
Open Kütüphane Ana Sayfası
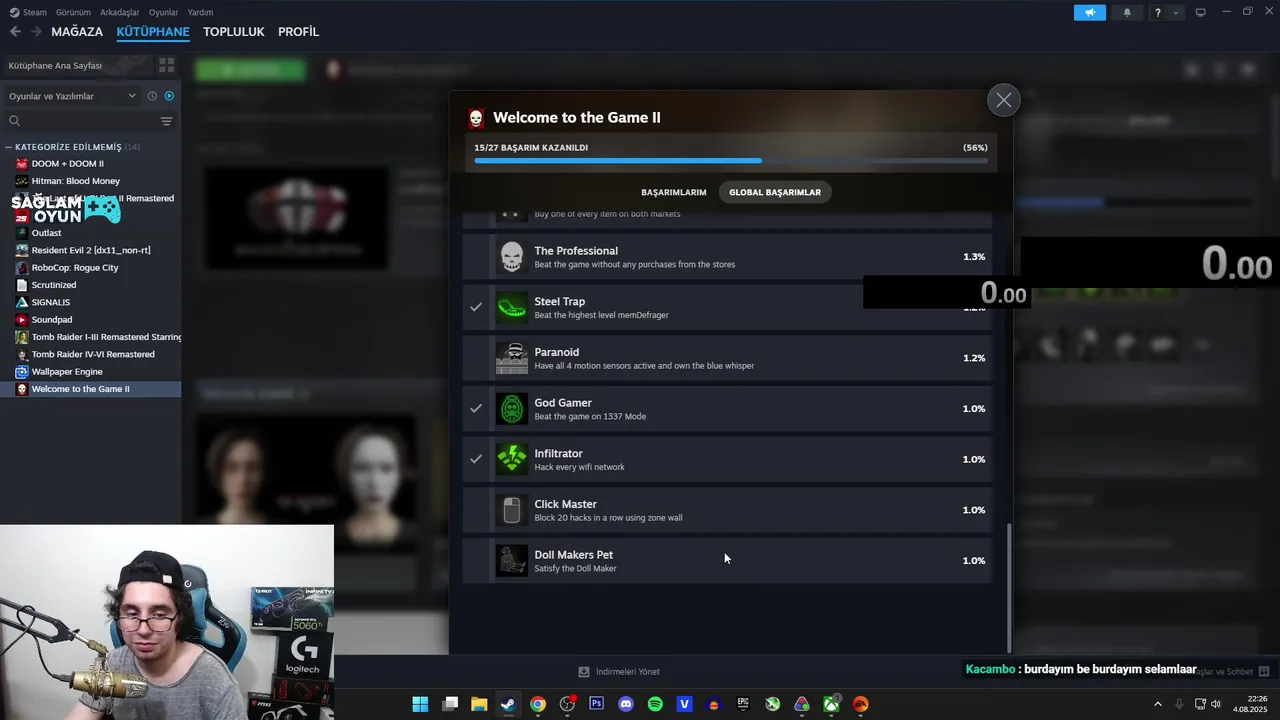56,65
